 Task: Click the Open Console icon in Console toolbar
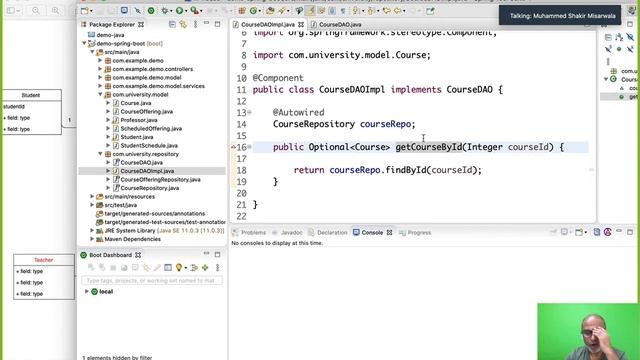coord(579,232)
